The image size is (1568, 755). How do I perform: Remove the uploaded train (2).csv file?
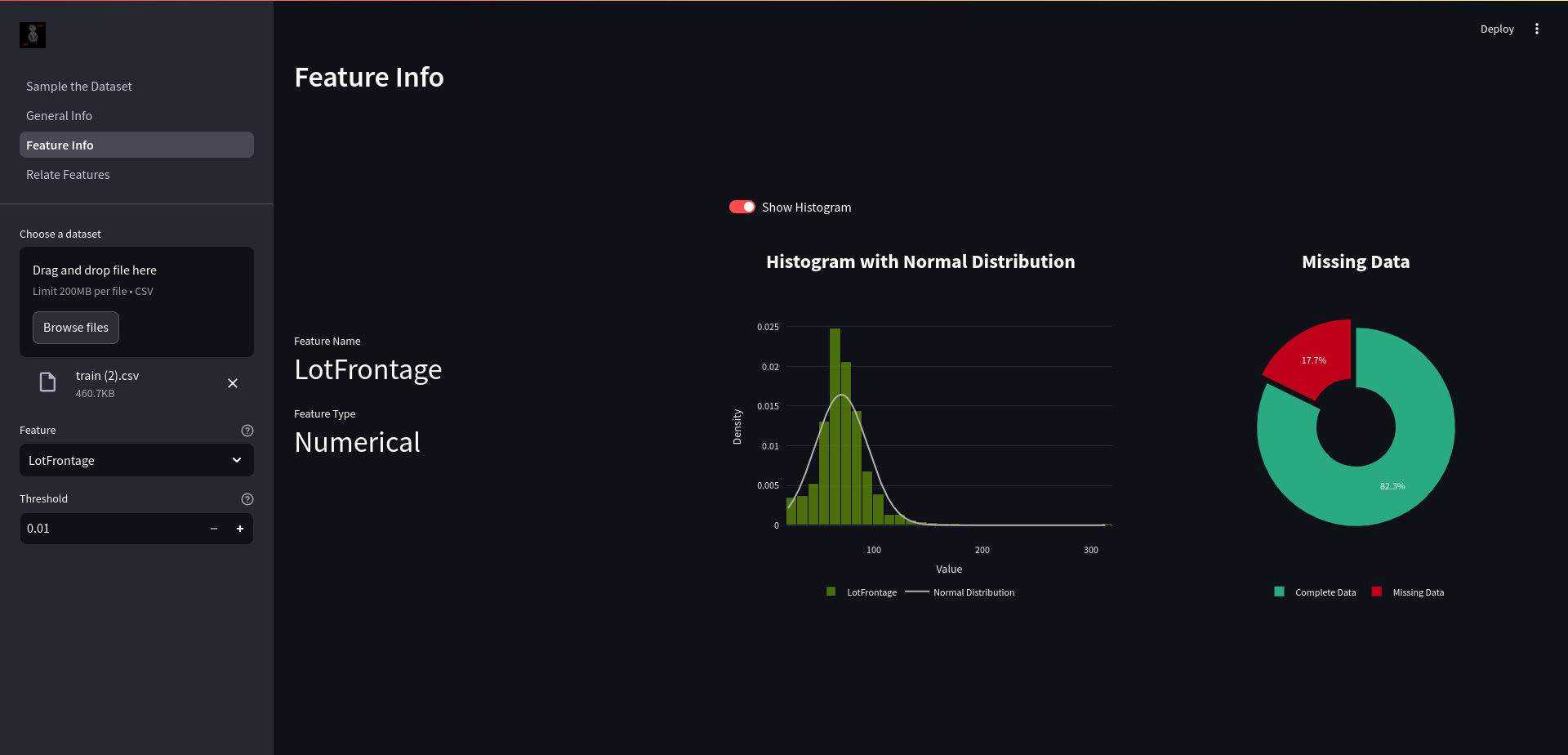pyautogui.click(x=233, y=383)
